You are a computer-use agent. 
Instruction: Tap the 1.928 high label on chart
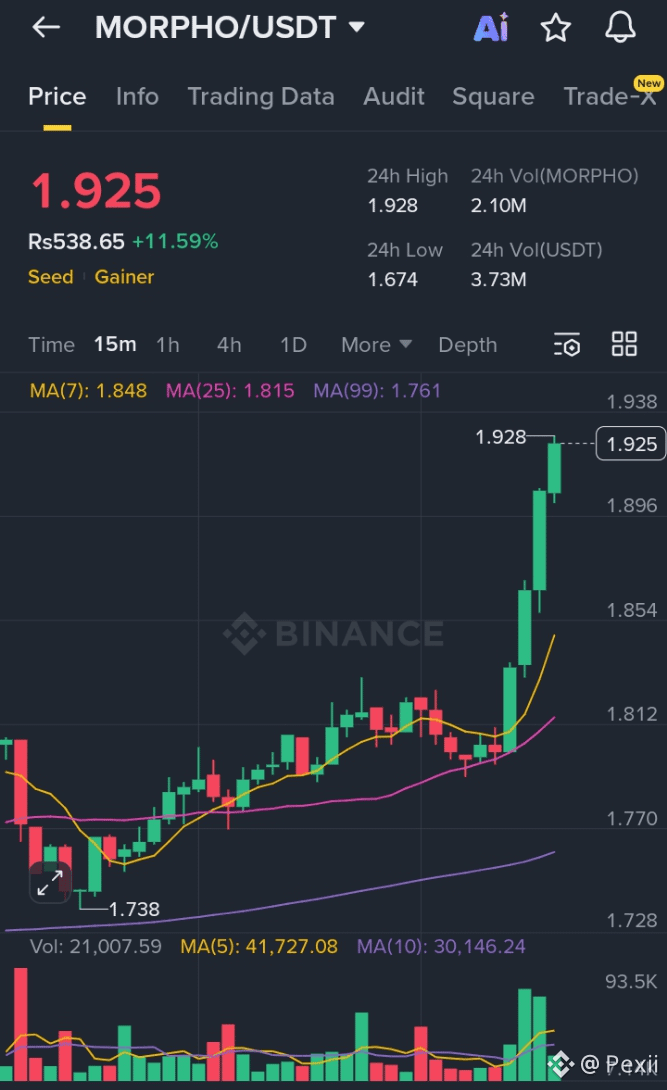click(x=500, y=437)
